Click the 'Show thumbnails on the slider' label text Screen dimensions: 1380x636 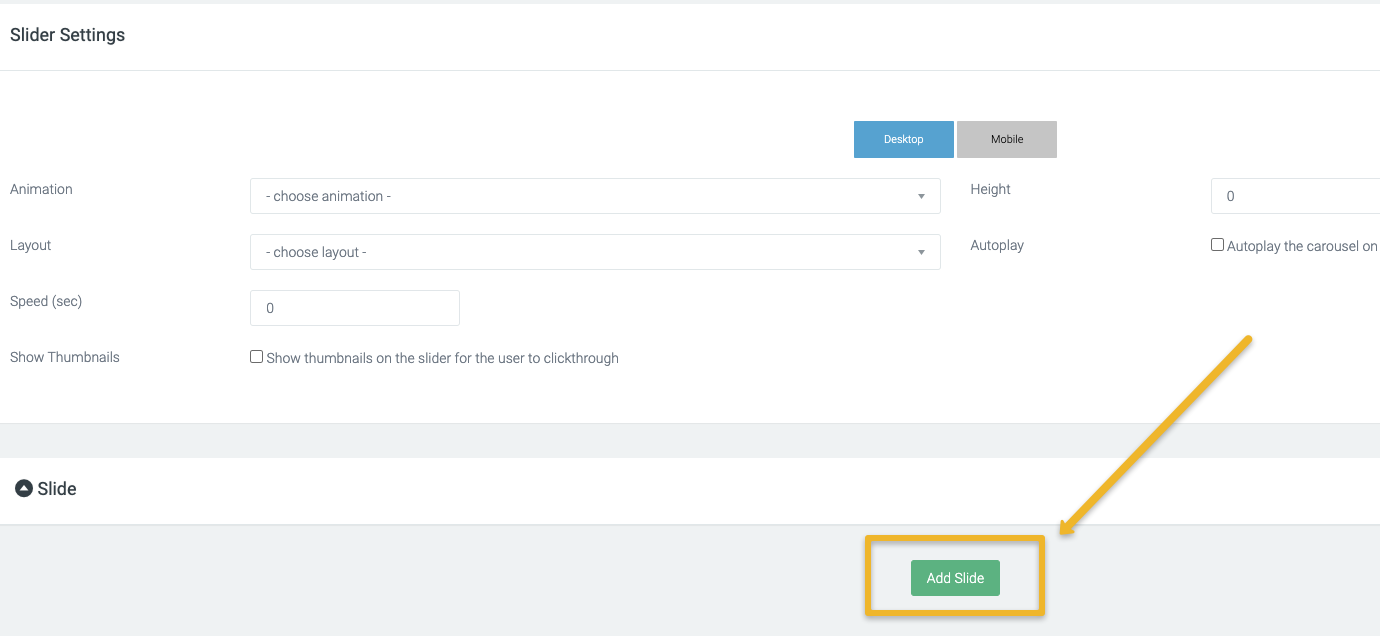click(x=442, y=358)
